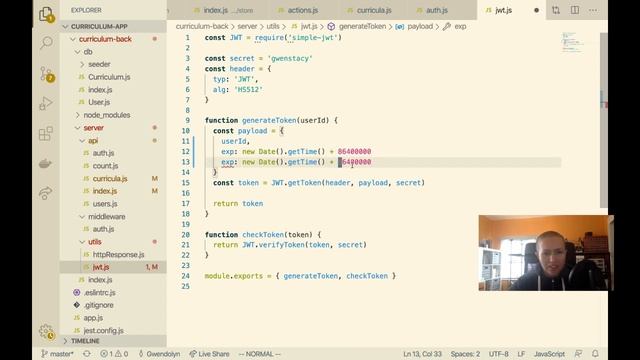
Task: Go to line via Ln 13, Col 33
Action: (x=422, y=354)
